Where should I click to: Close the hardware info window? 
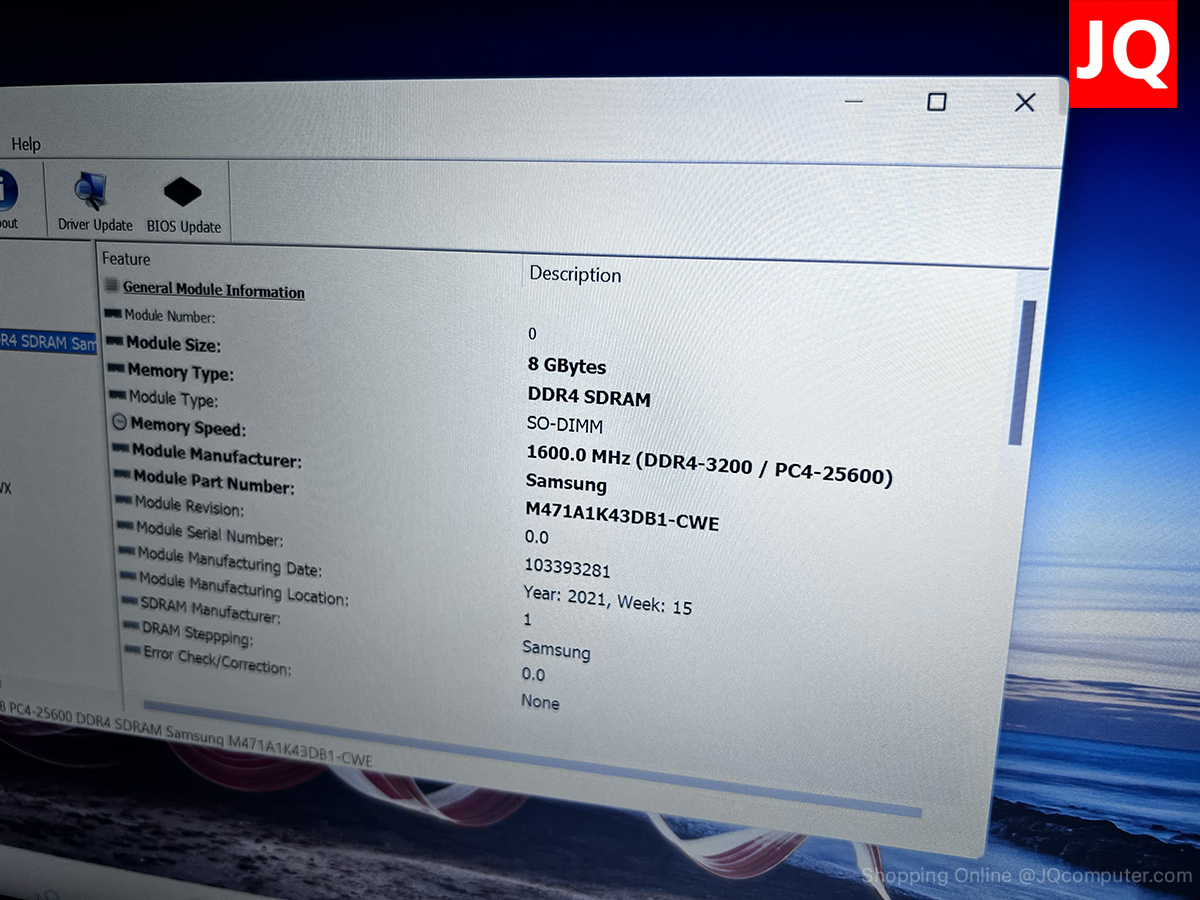[1025, 102]
